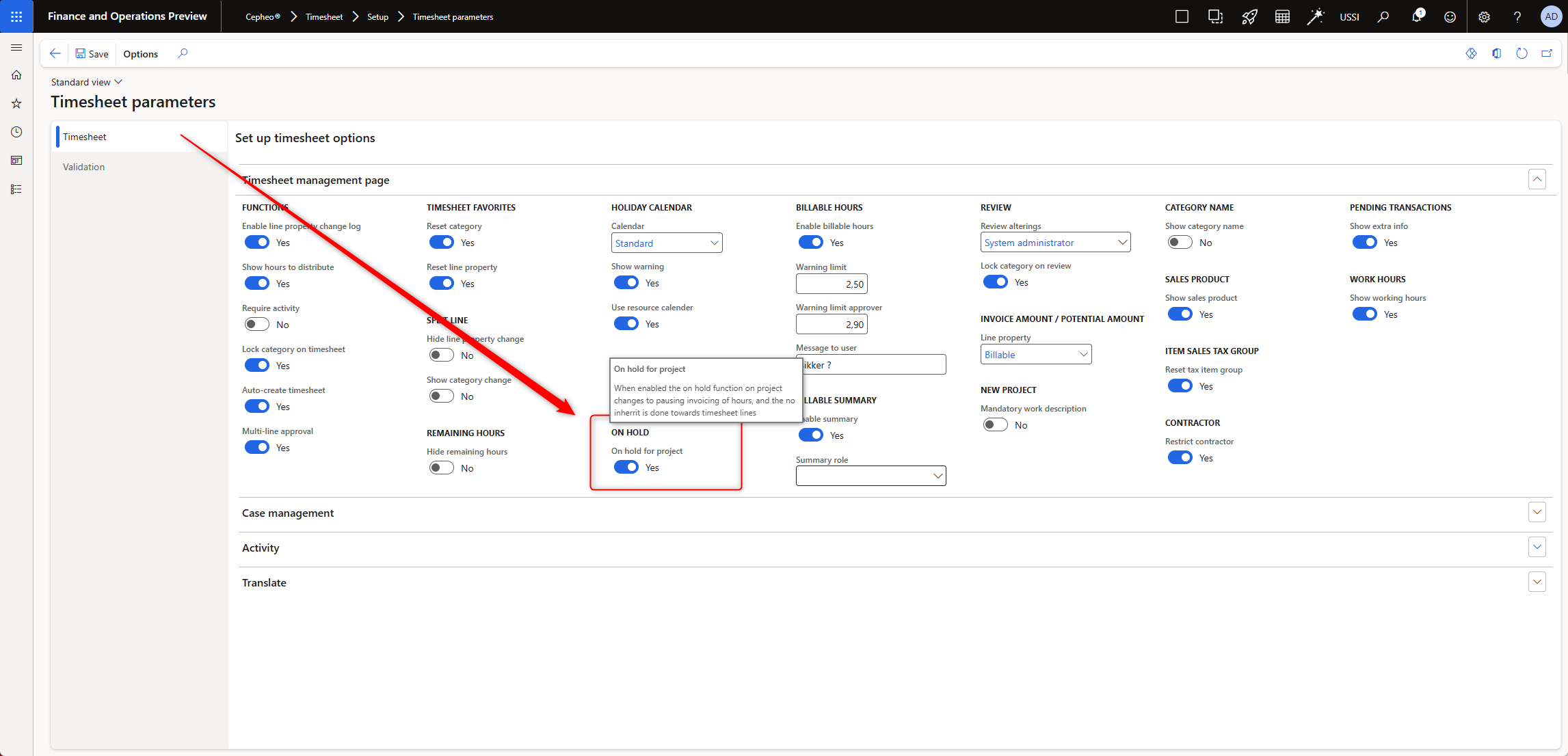Expand the Case management section
This screenshot has width=1568, height=756.
1537,512
